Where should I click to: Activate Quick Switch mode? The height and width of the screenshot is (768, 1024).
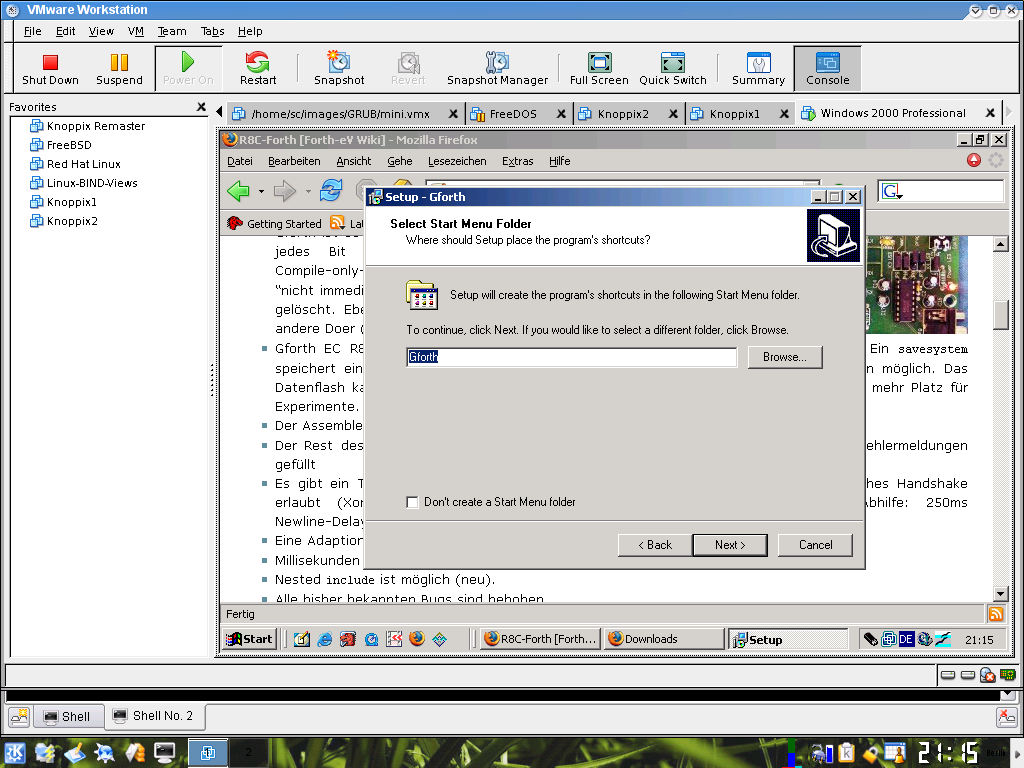click(673, 69)
